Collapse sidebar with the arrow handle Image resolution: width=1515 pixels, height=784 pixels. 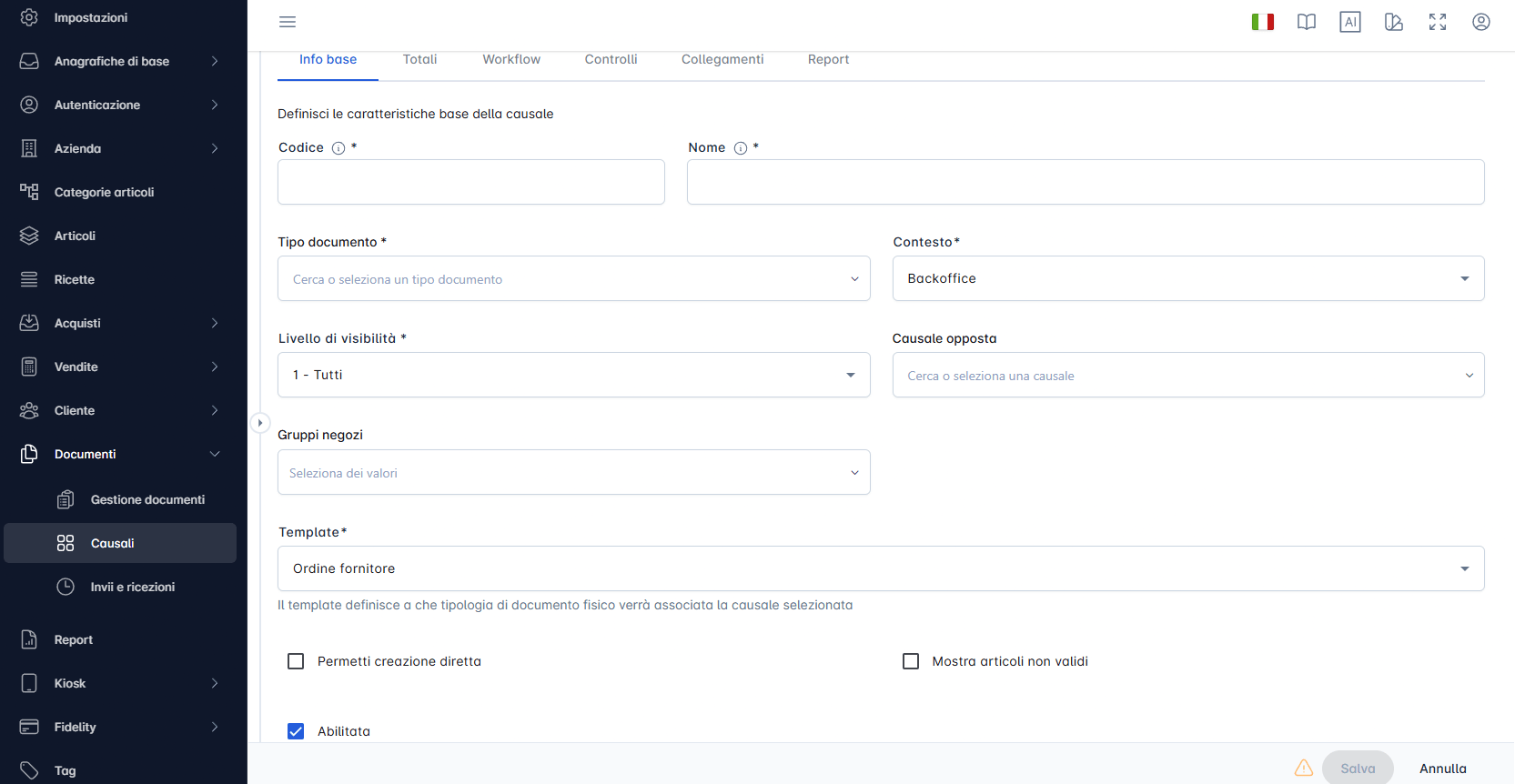259,423
